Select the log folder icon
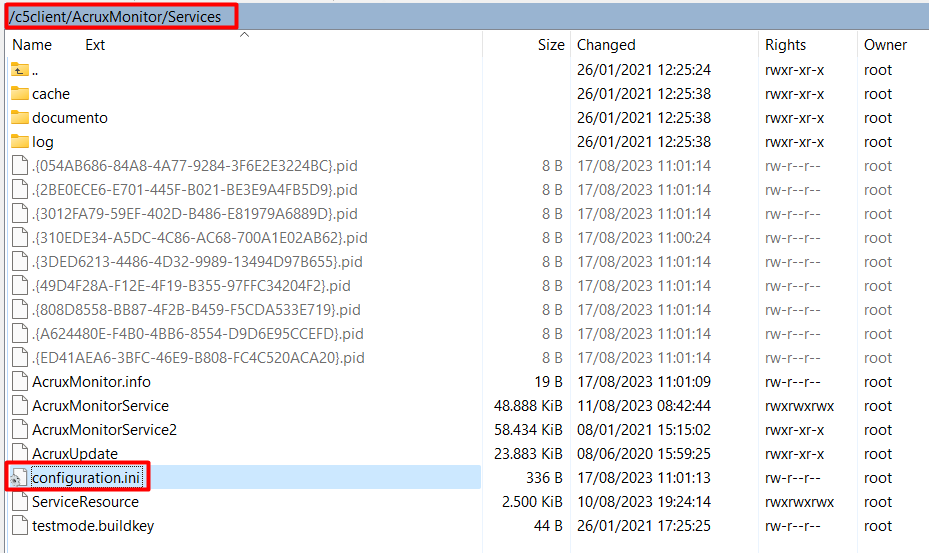The width and height of the screenshot is (929, 553). (x=20, y=142)
